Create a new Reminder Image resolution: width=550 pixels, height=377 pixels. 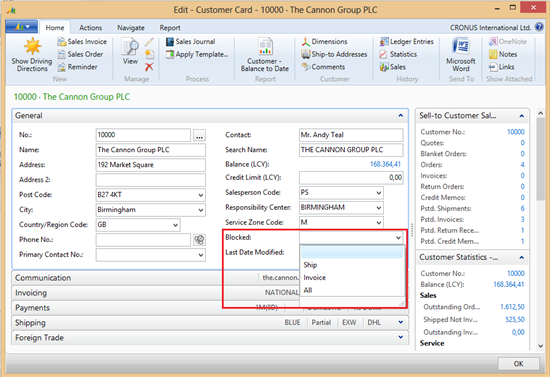tap(78, 67)
